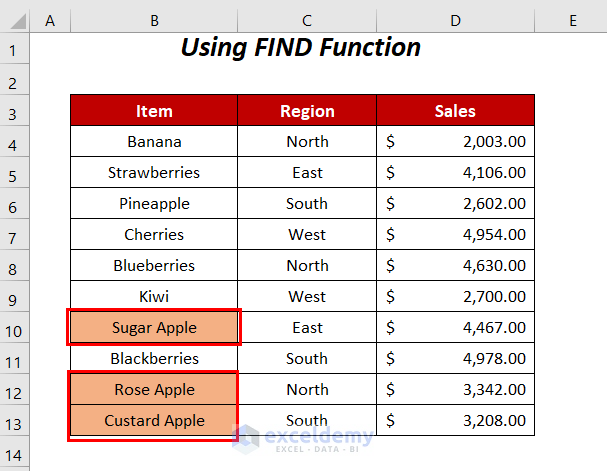Image resolution: width=607 pixels, height=471 pixels.
Task: Select the Blackberries cell
Action: tap(154, 358)
